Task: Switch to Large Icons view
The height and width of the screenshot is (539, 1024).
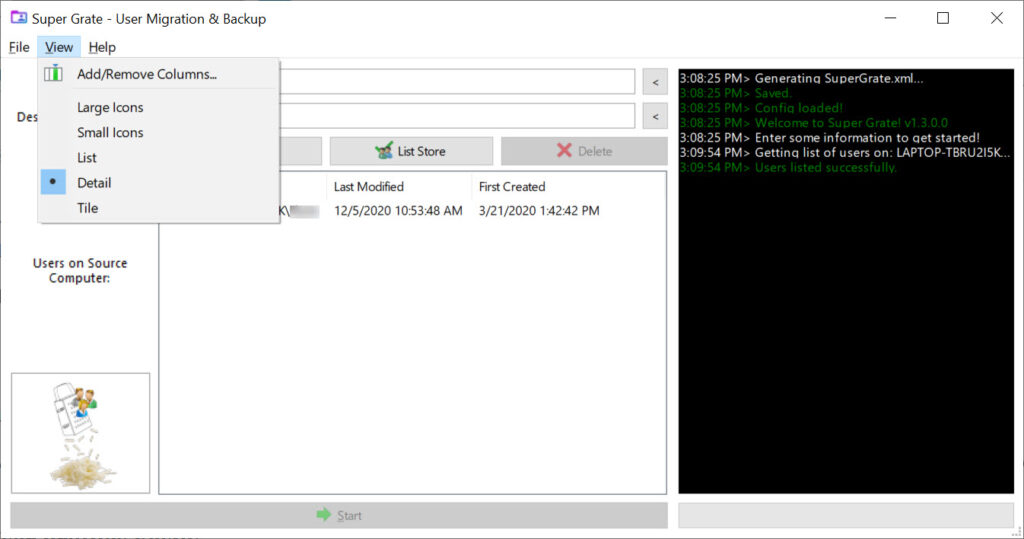Action: 110,108
